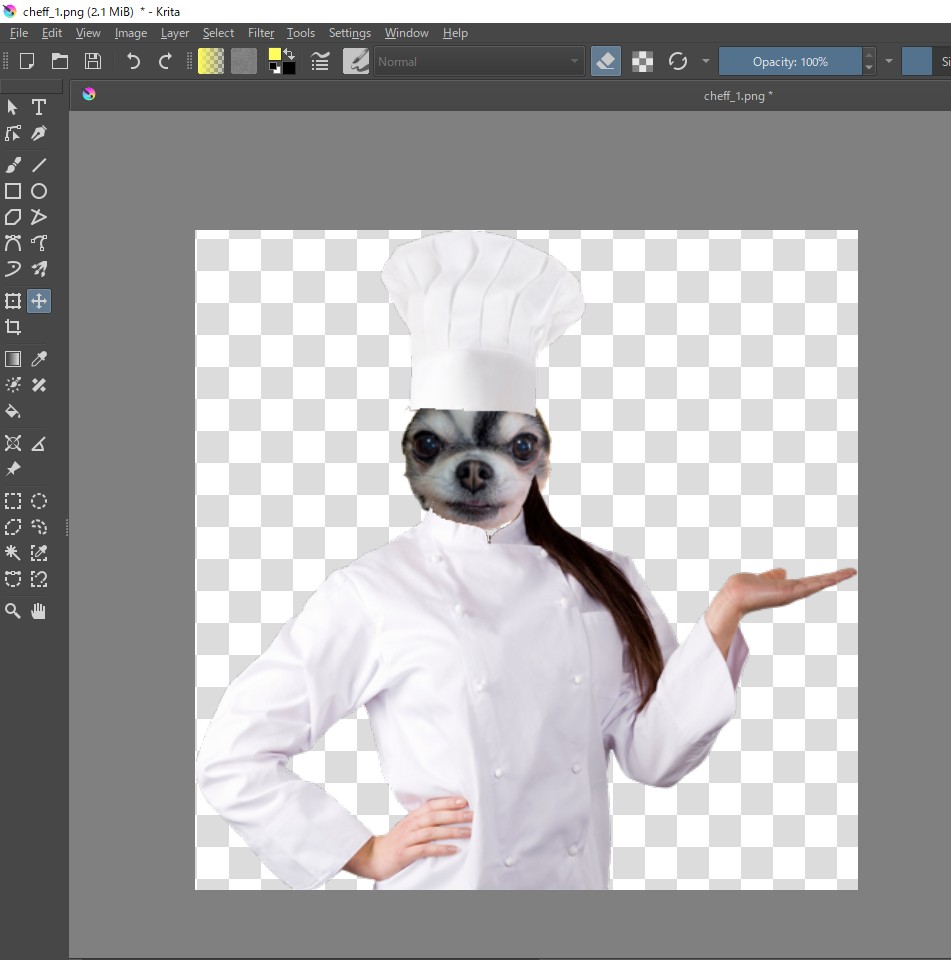Open the fill patterns picker
The height and width of the screenshot is (960, 951).
[x=244, y=61]
